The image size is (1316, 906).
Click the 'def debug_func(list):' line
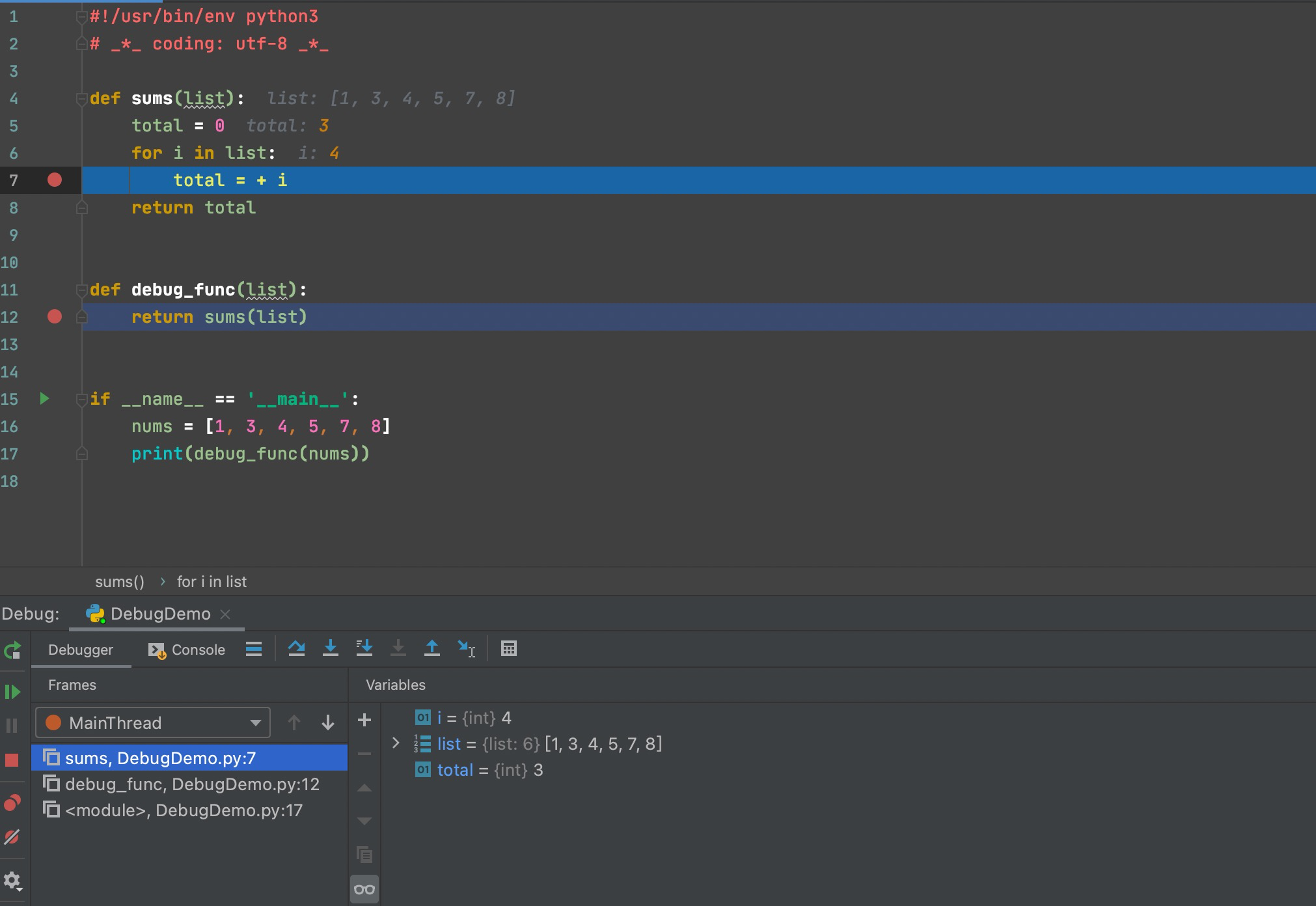pos(198,290)
